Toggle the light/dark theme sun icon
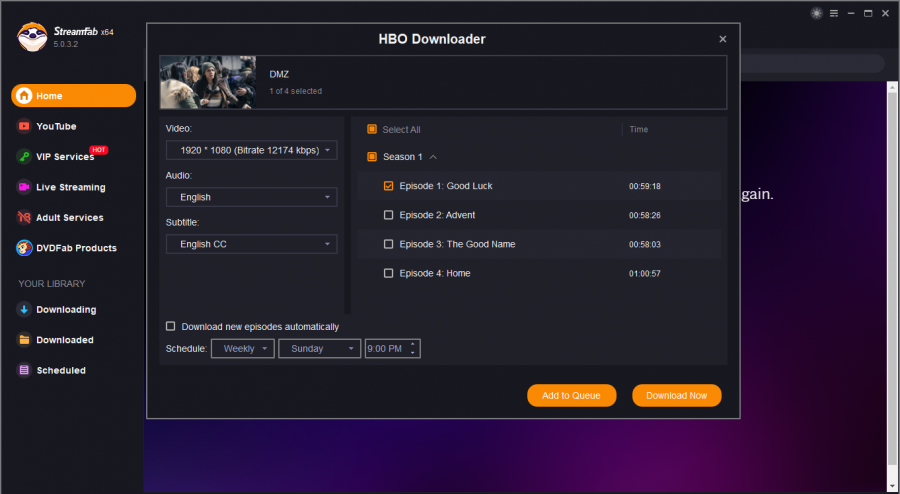 click(816, 13)
